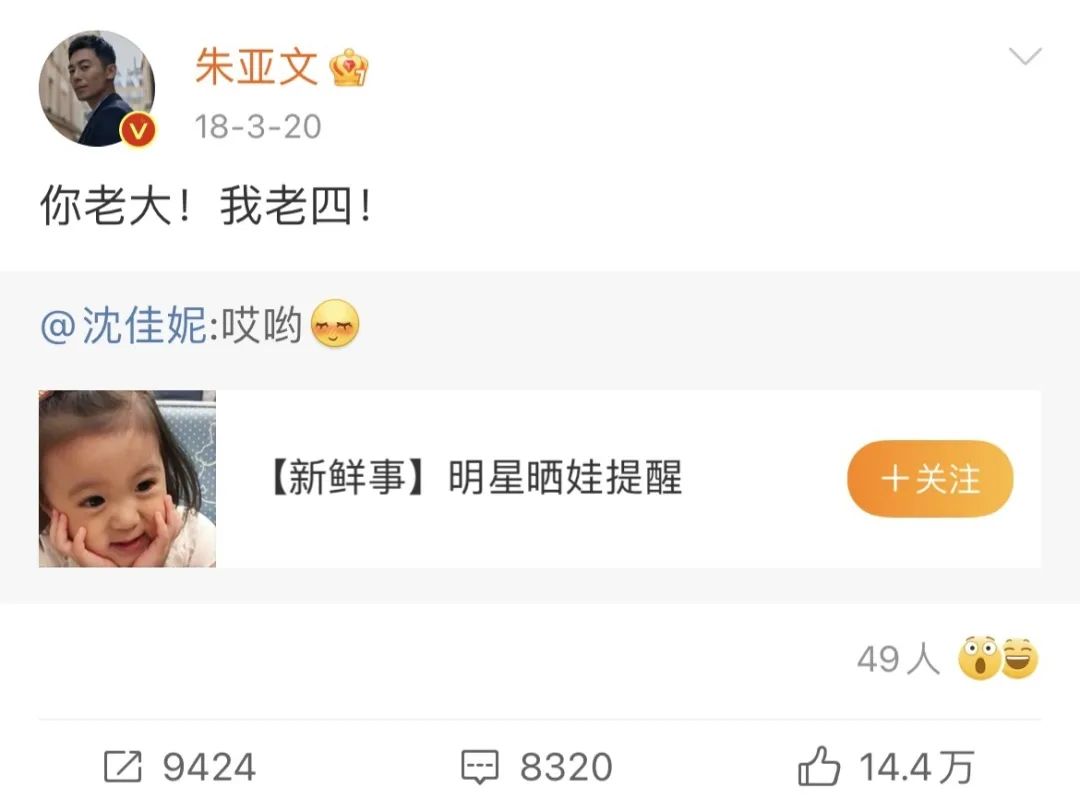Follow topic with +关注 button
Viewport: 1080px width, 800px height.
[930, 478]
